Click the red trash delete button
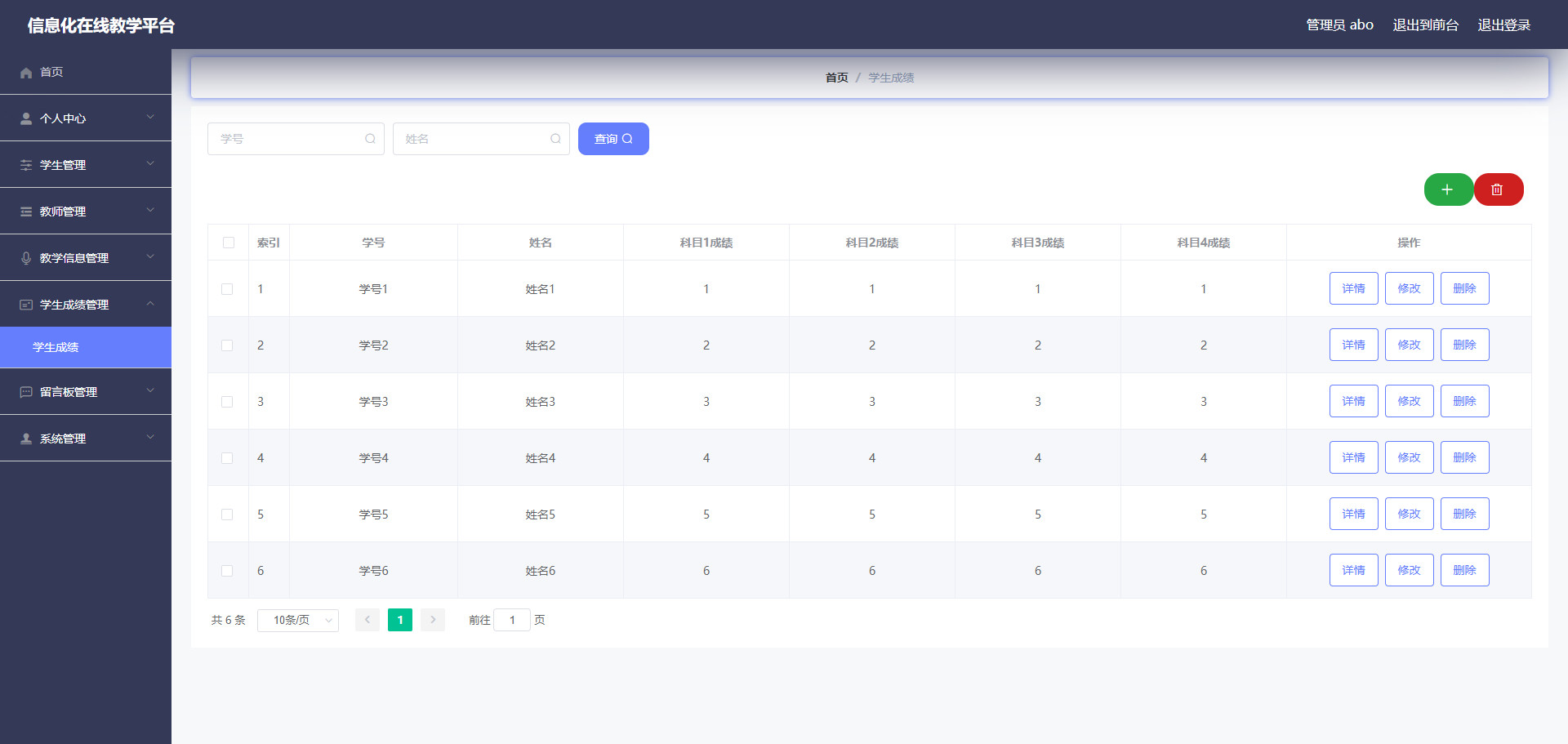 point(1499,189)
